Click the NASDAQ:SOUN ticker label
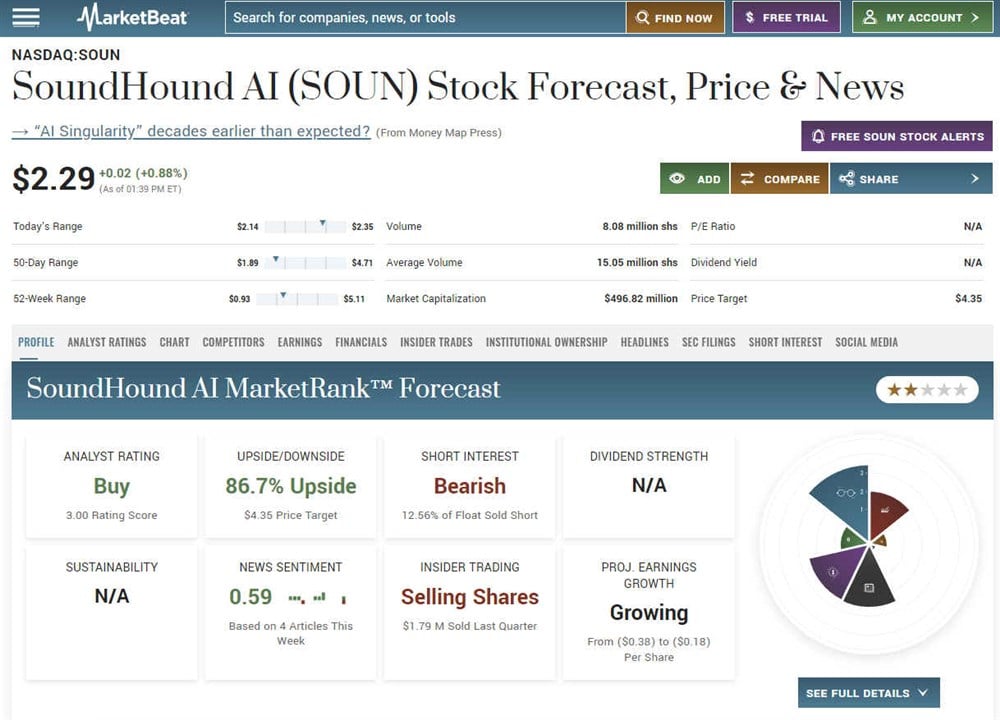The height and width of the screenshot is (720, 1000). (66, 55)
